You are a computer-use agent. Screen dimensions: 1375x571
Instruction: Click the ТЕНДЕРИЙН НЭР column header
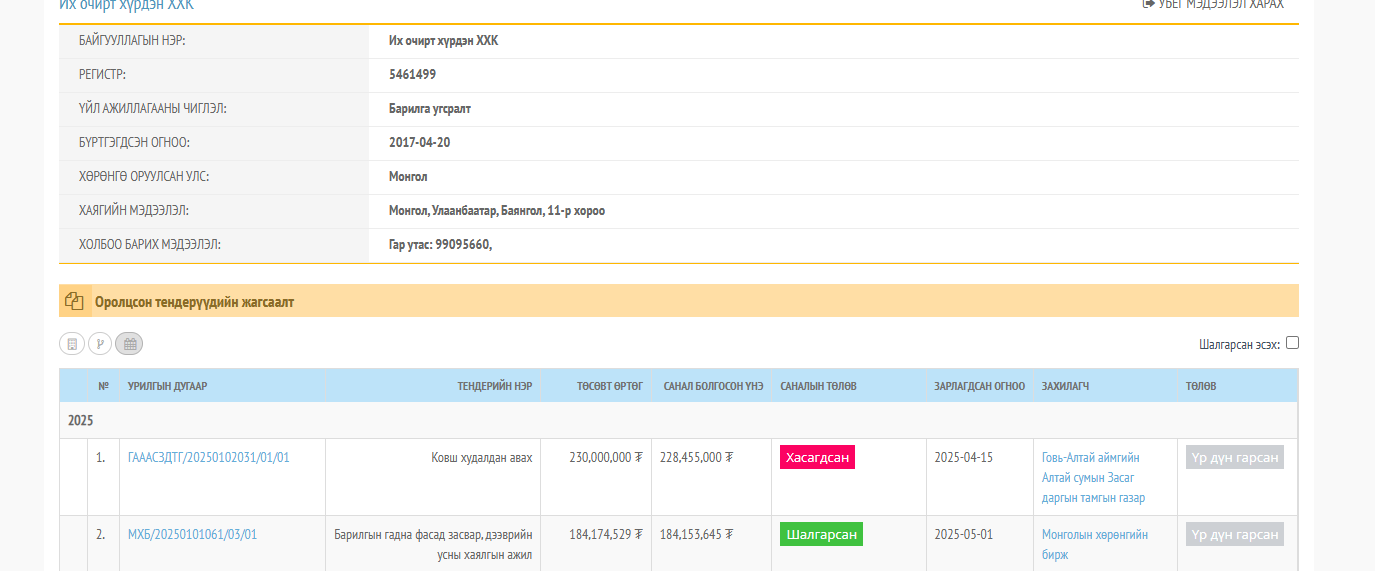[495, 386]
